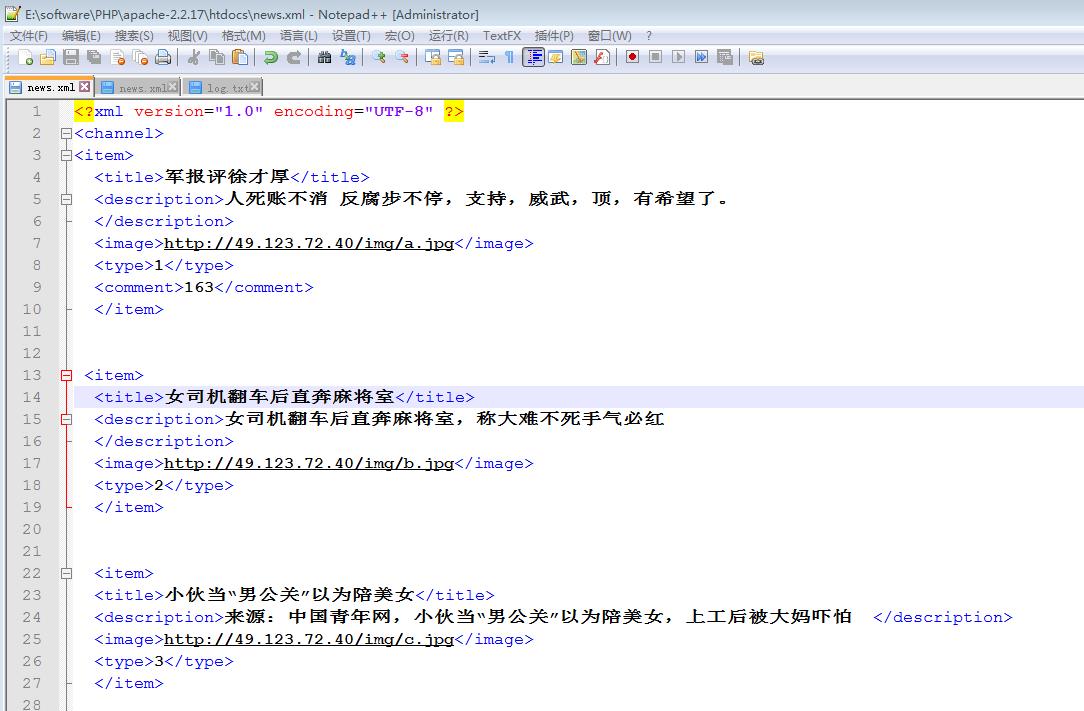This screenshot has height=711, width=1084.
Task: Click the b.jpg image URL on line 17
Action: pyautogui.click(x=309, y=463)
